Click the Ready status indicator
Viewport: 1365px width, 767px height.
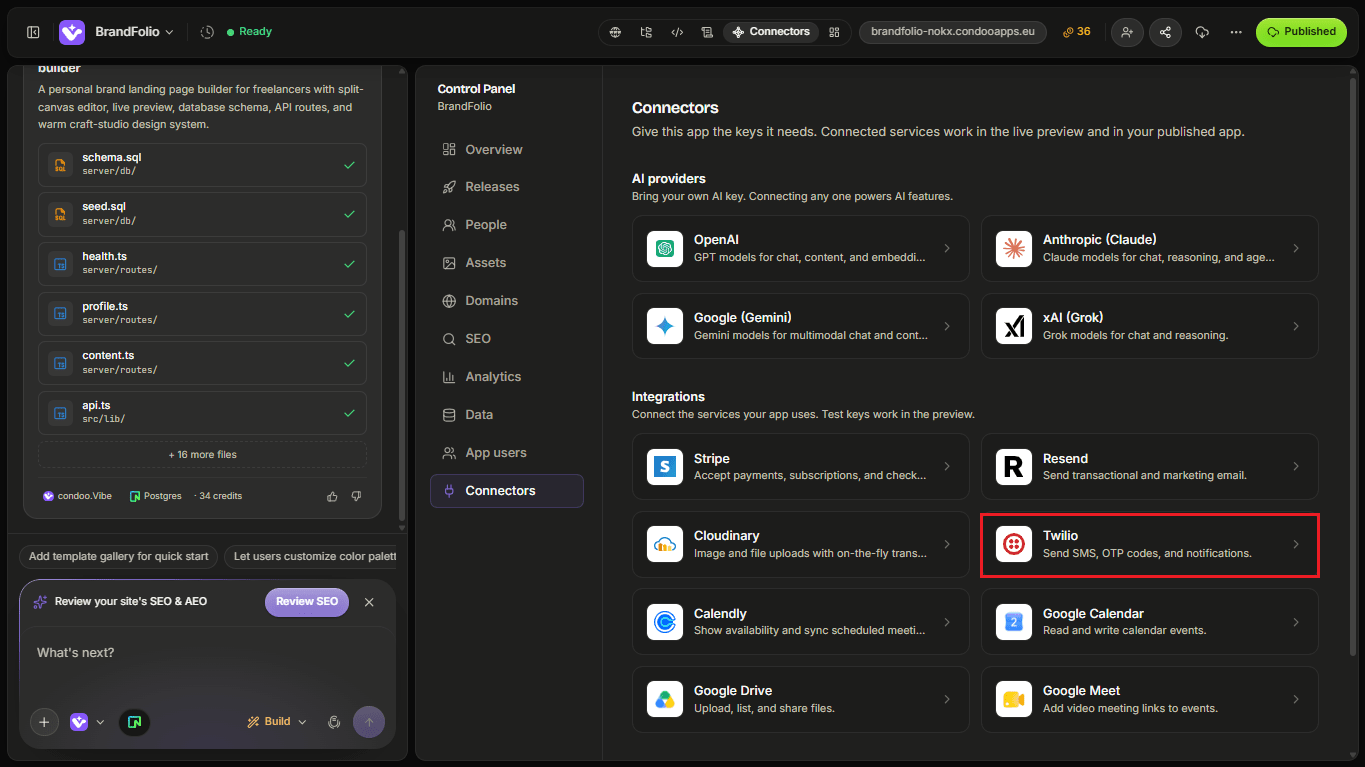pos(249,32)
